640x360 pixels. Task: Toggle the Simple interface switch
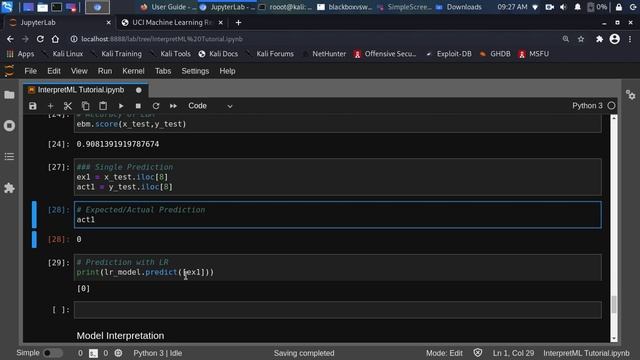pyautogui.click(x=52, y=353)
